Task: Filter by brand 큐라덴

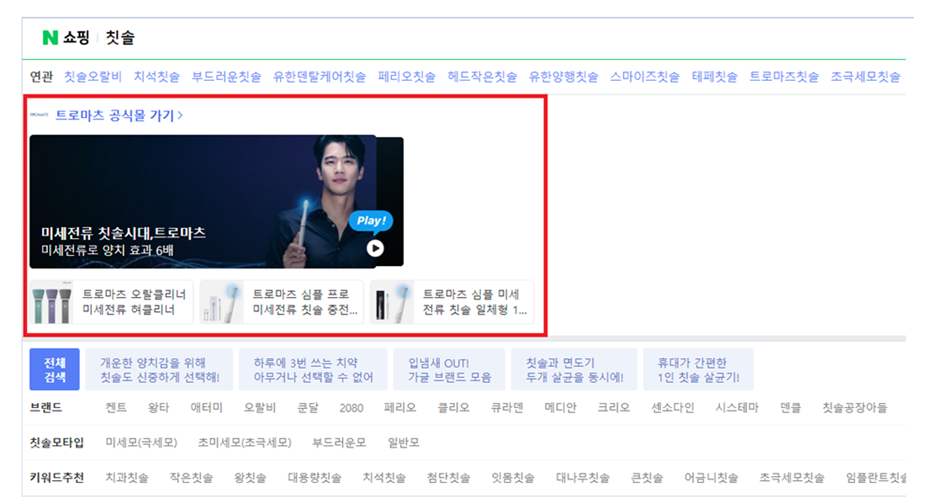Action: (507, 408)
